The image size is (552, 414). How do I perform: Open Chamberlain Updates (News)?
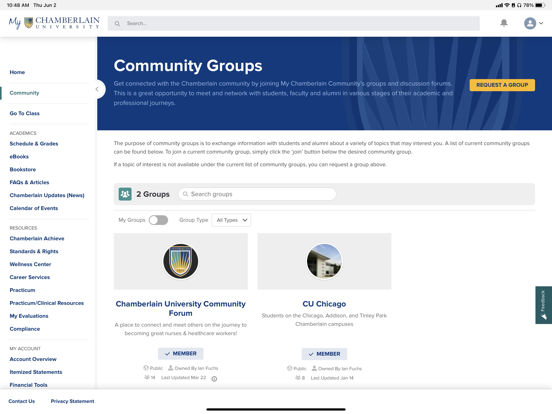point(47,195)
